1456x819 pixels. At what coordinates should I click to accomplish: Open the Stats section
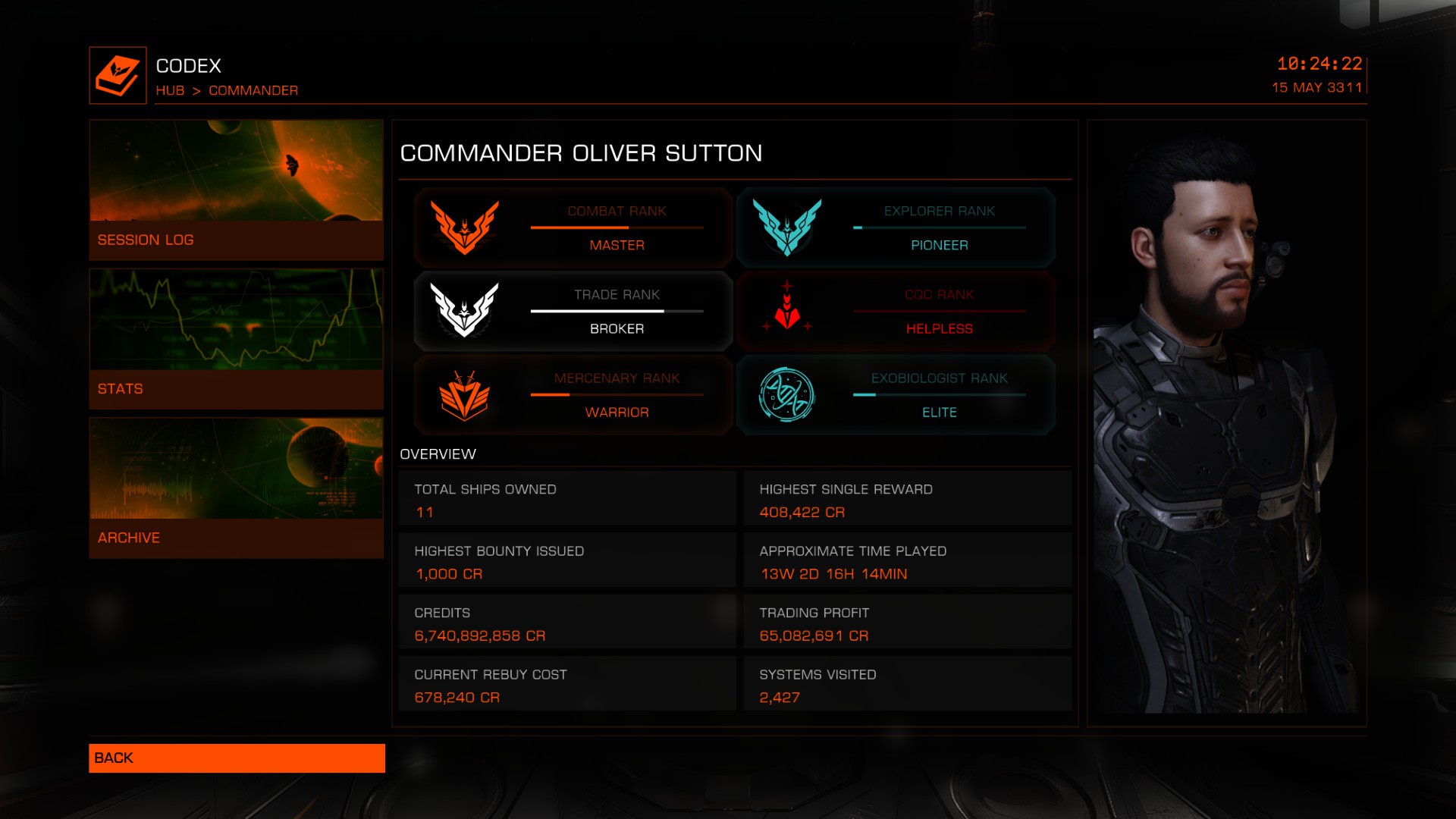237,339
